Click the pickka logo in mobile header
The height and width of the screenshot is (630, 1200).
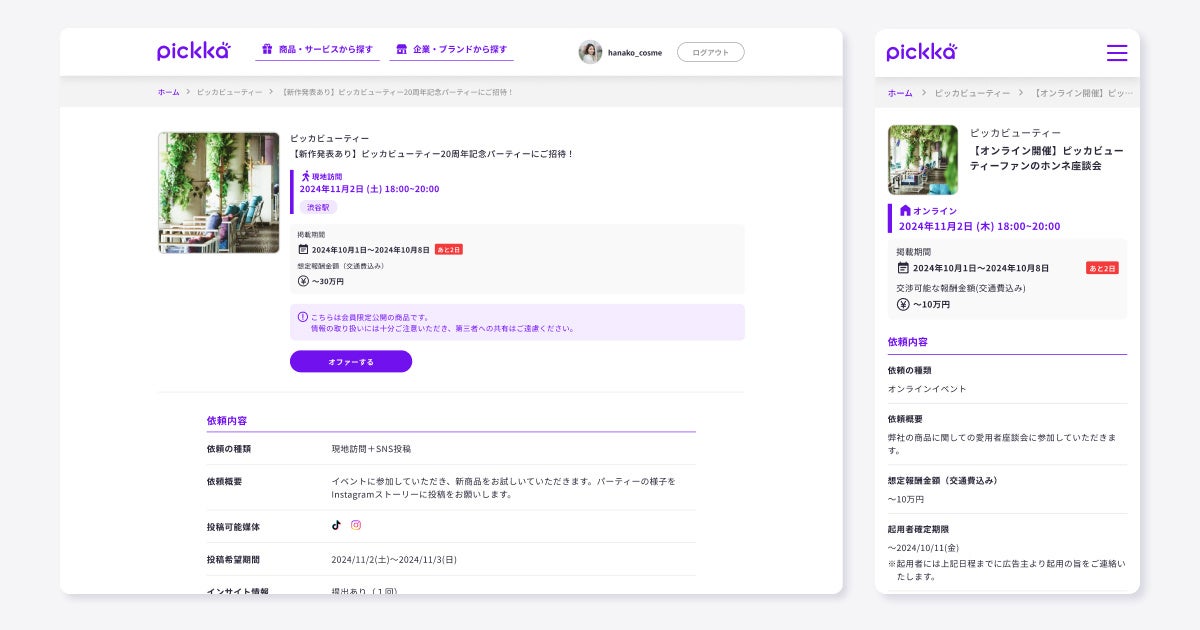[x=922, y=52]
